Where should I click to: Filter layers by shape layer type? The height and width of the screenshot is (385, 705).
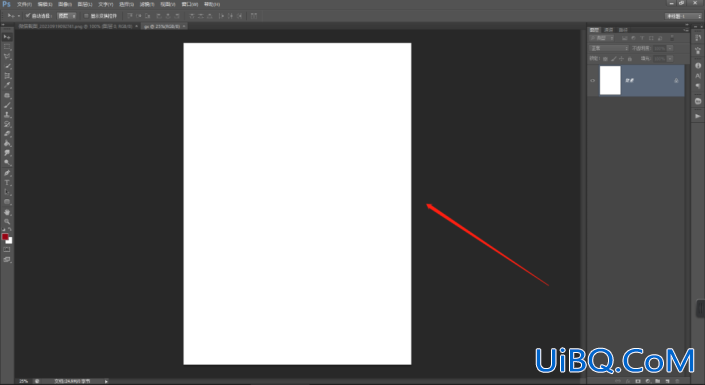pyautogui.click(x=651, y=38)
